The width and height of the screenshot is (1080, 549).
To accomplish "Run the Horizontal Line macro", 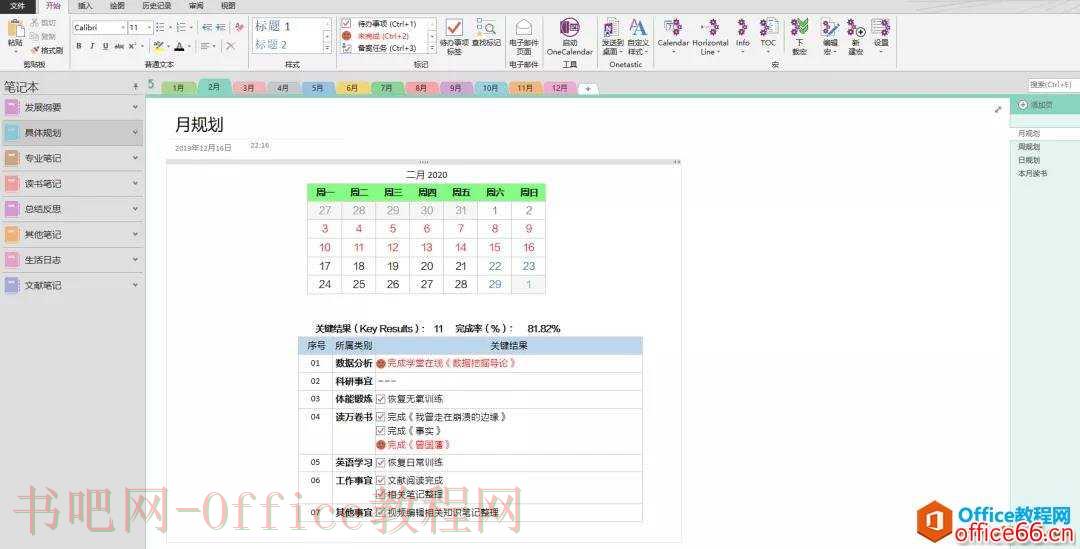I will click(710, 37).
